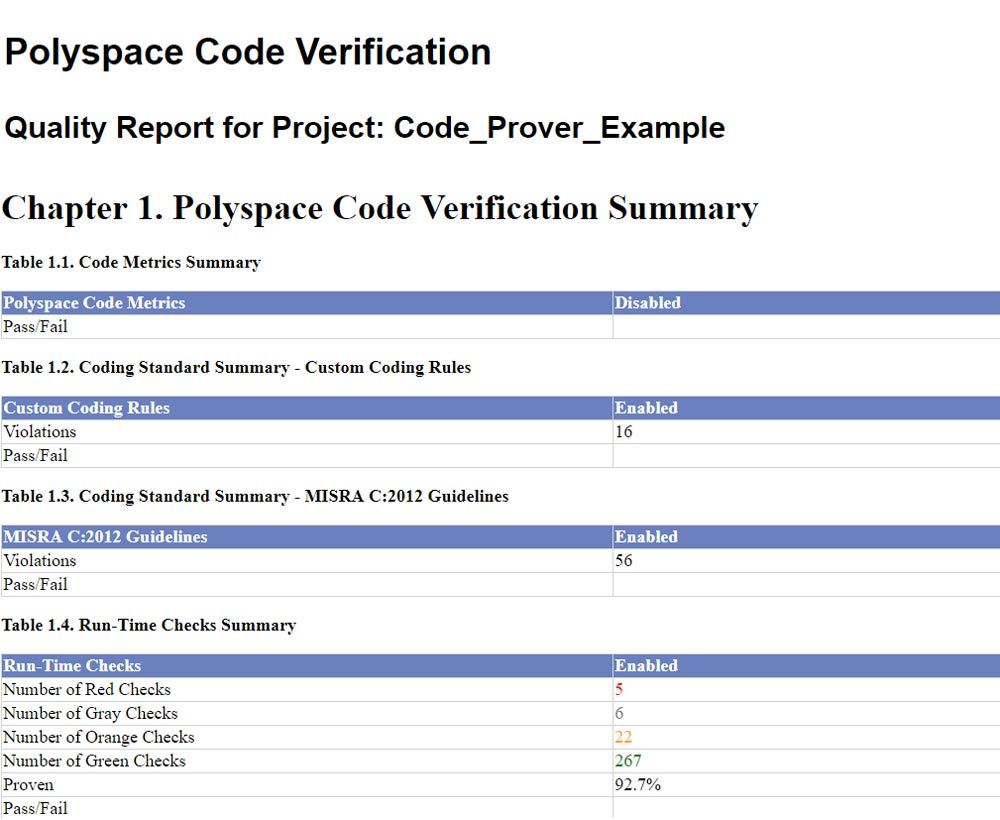Click the proven percentage '92.7%'

click(x=638, y=784)
